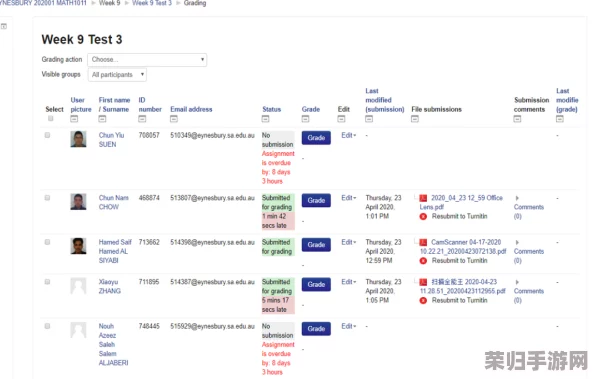Sort by Last modified (submission) header
Viewport: 594px width, 379px height.
click(x=385, y=100)
